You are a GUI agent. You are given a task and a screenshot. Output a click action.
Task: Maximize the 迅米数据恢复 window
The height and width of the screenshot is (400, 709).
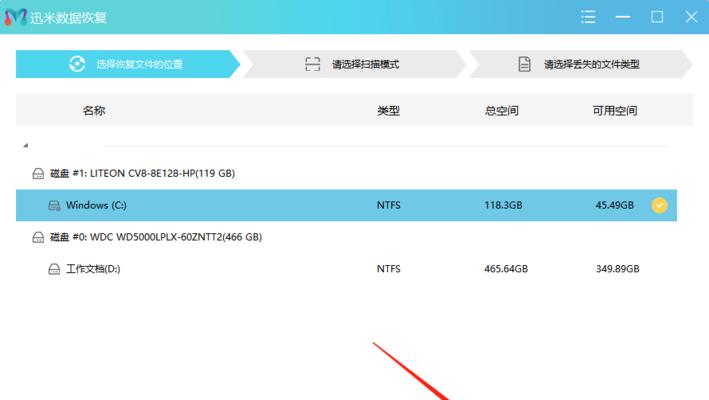pyautogui.click(x=657, y=17)
